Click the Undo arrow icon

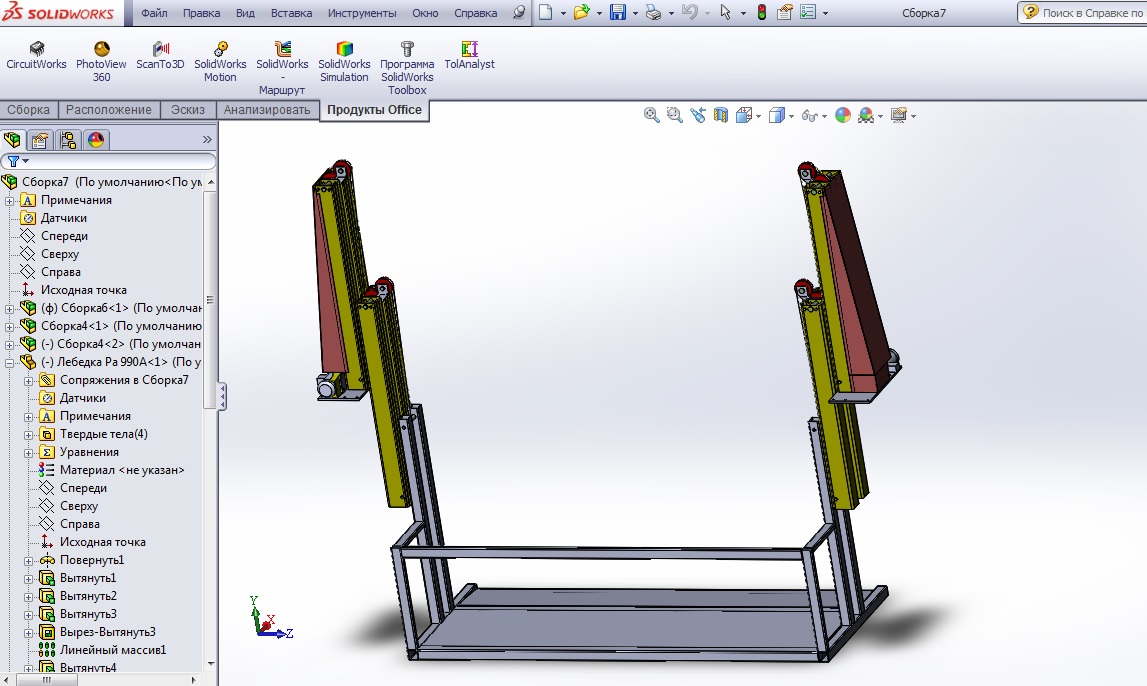690,12
